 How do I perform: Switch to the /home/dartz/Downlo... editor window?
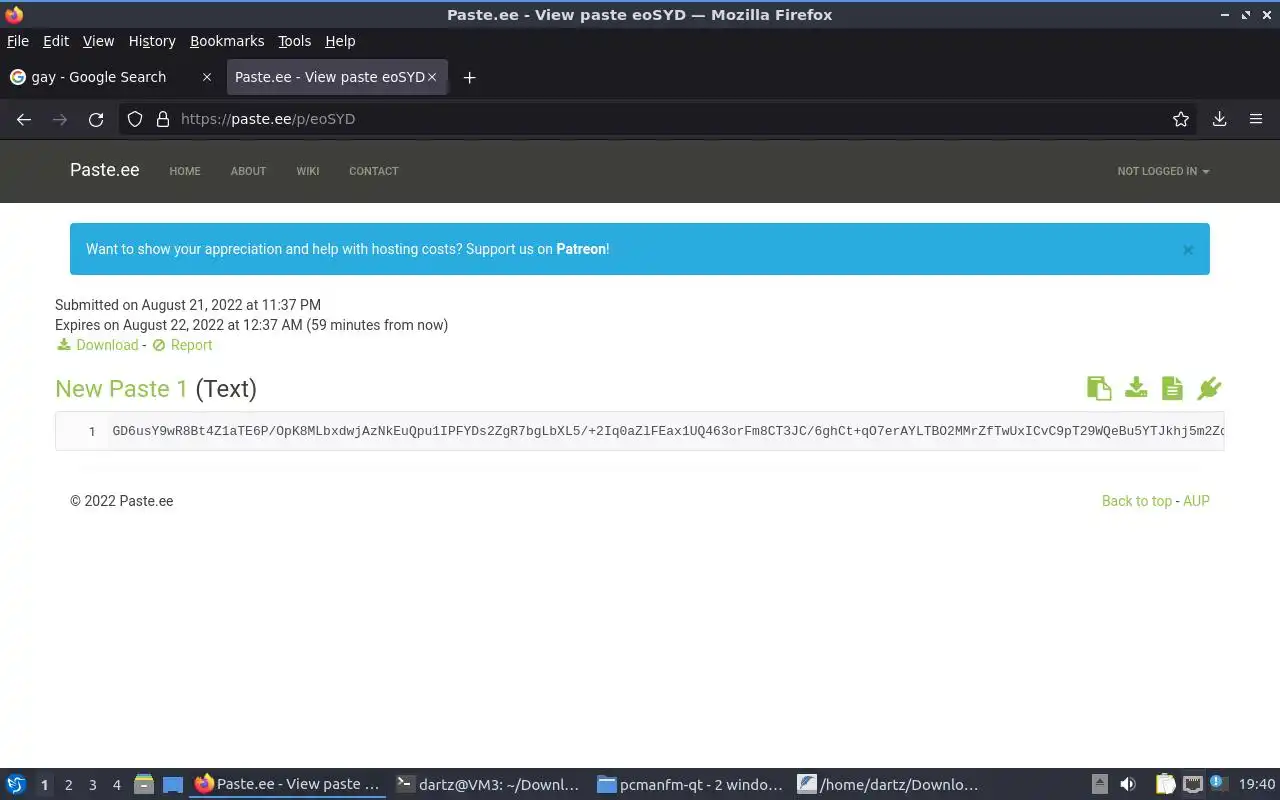[x=888, y=785]
